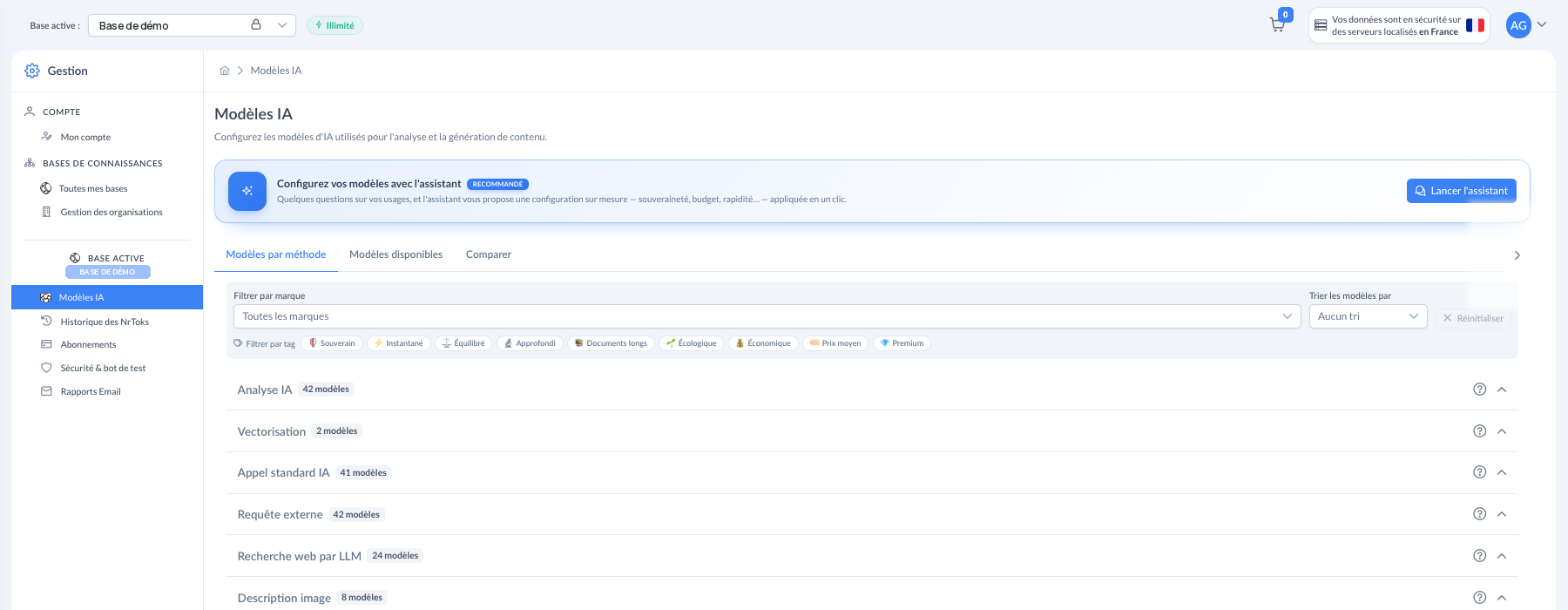Click the Mon compte user icon
Screen dimensions: 1568x610
pyautogui.click(x=46, y=136)
